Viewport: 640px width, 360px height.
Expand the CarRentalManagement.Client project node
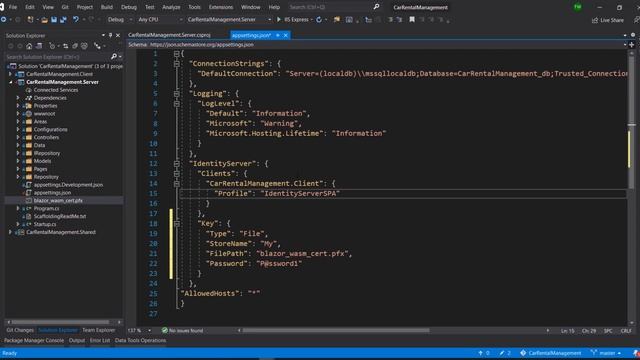click(10, 74)
